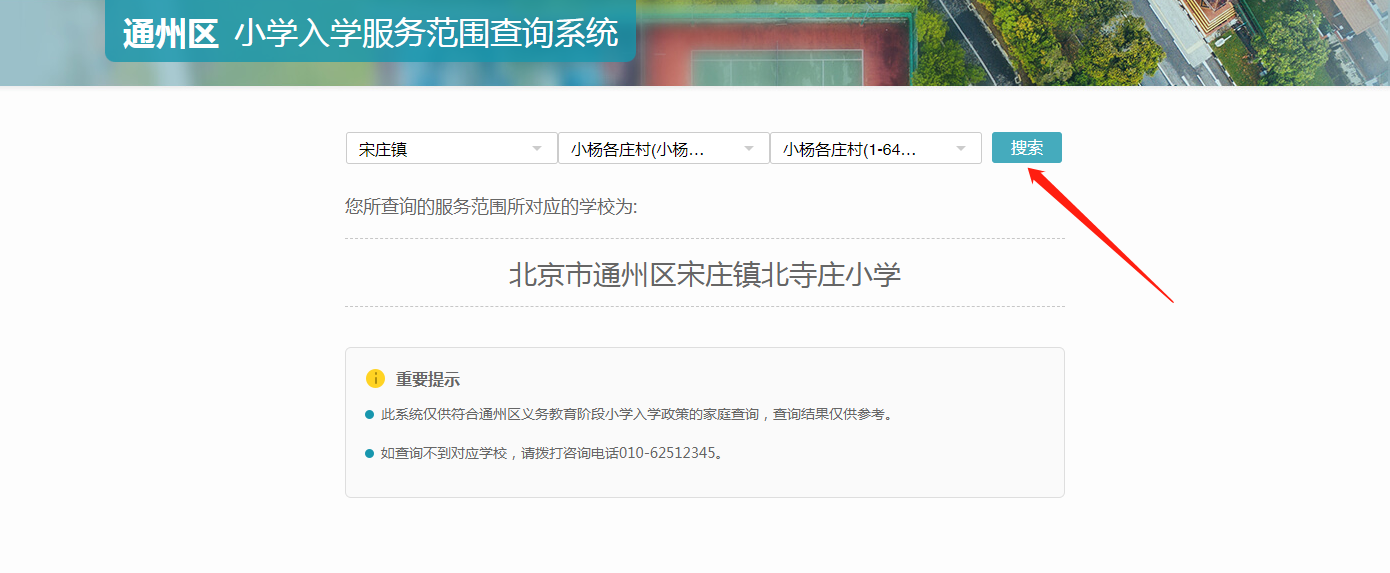Click the notice starting 此系统仅供符合通州区
Image resolution: width=1390 pixels, height=573 pixels.
636,414
